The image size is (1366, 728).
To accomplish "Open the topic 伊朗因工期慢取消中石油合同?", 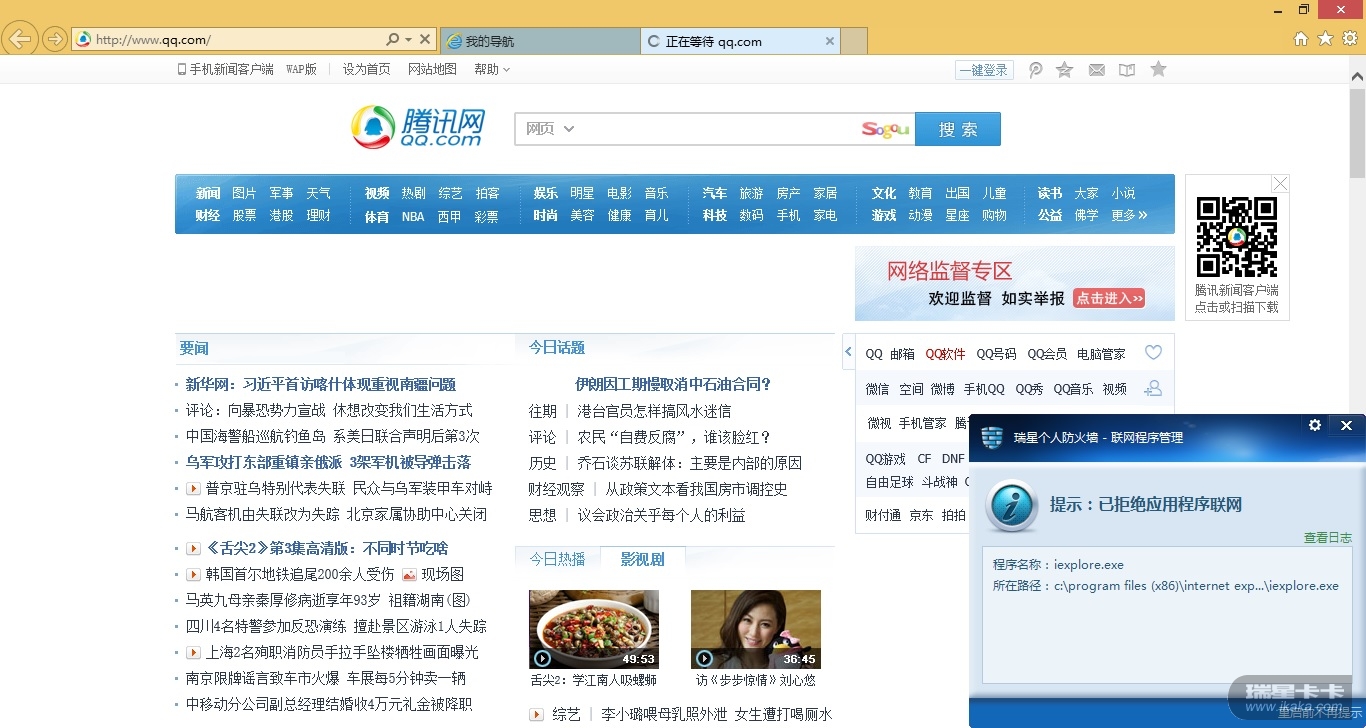I will (x=673, y=384).
